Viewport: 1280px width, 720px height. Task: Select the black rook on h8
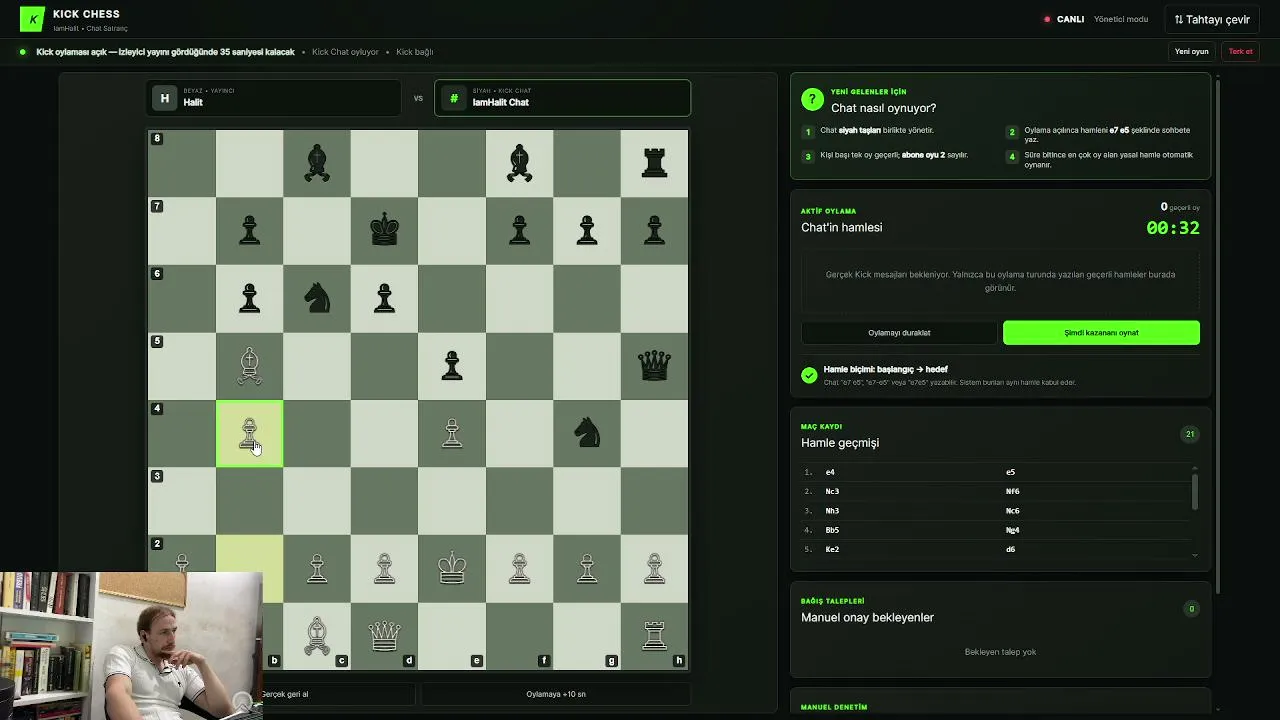click(654, 163)
